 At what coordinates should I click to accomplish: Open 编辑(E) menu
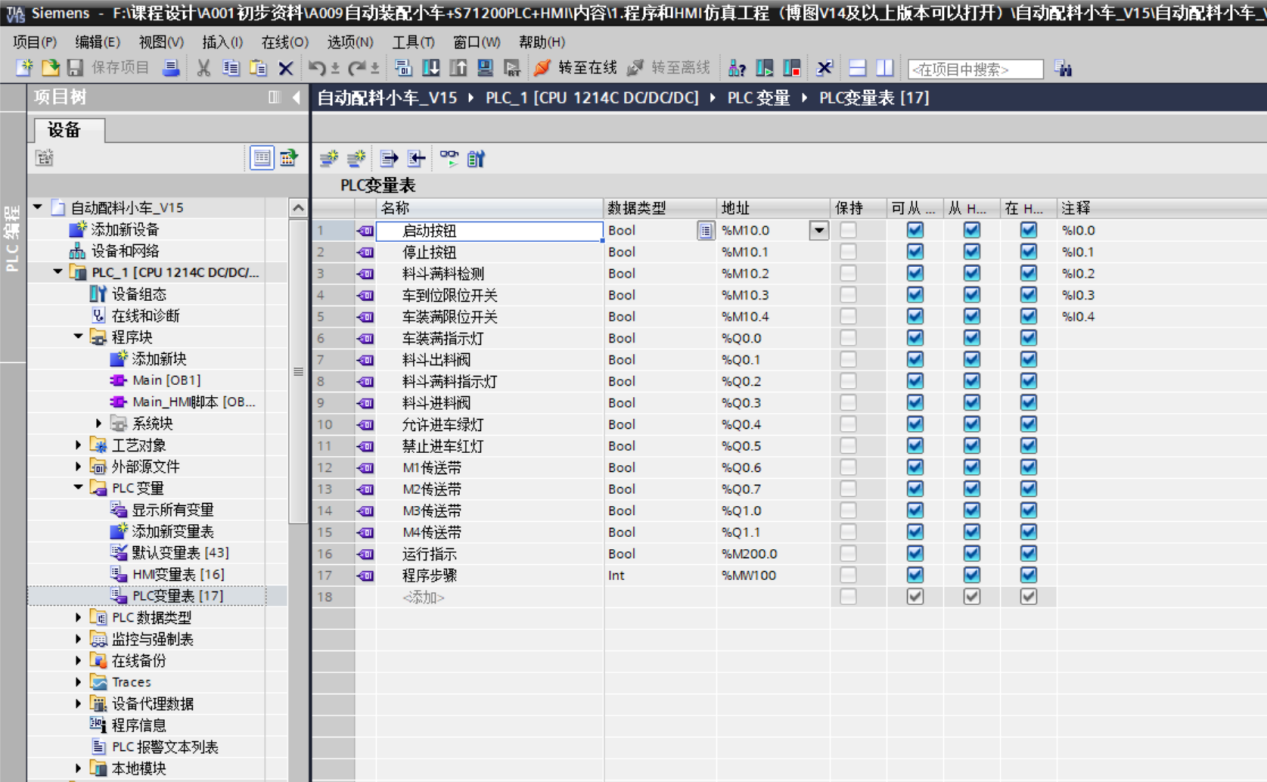tap(98, 42)
